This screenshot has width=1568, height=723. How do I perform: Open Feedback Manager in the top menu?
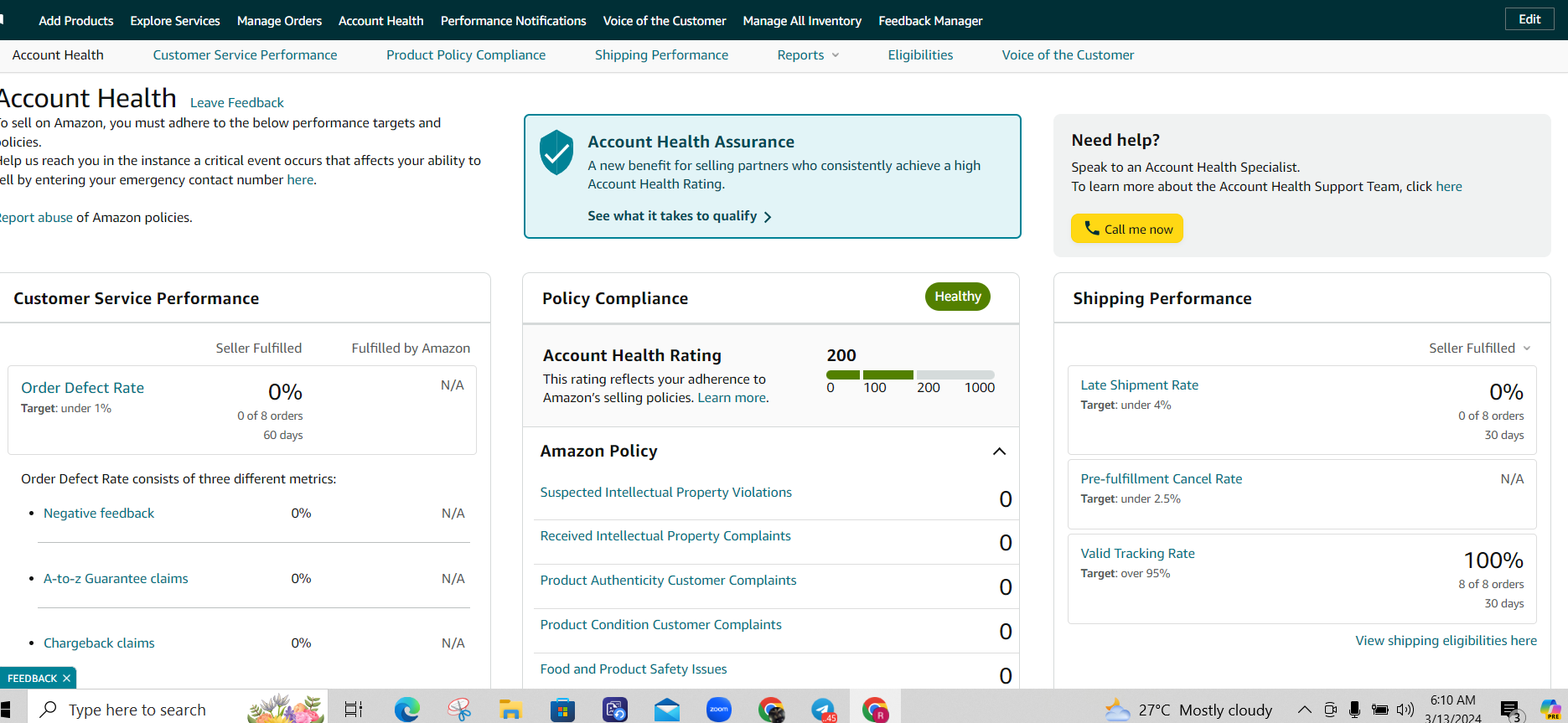tap(930, 21)
